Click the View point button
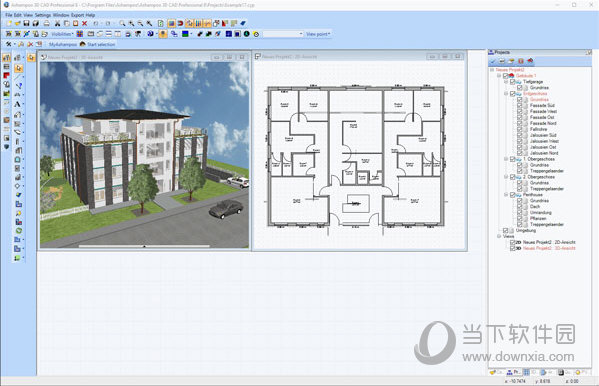The width and height of the screenshot is (599, 386). 318,34
